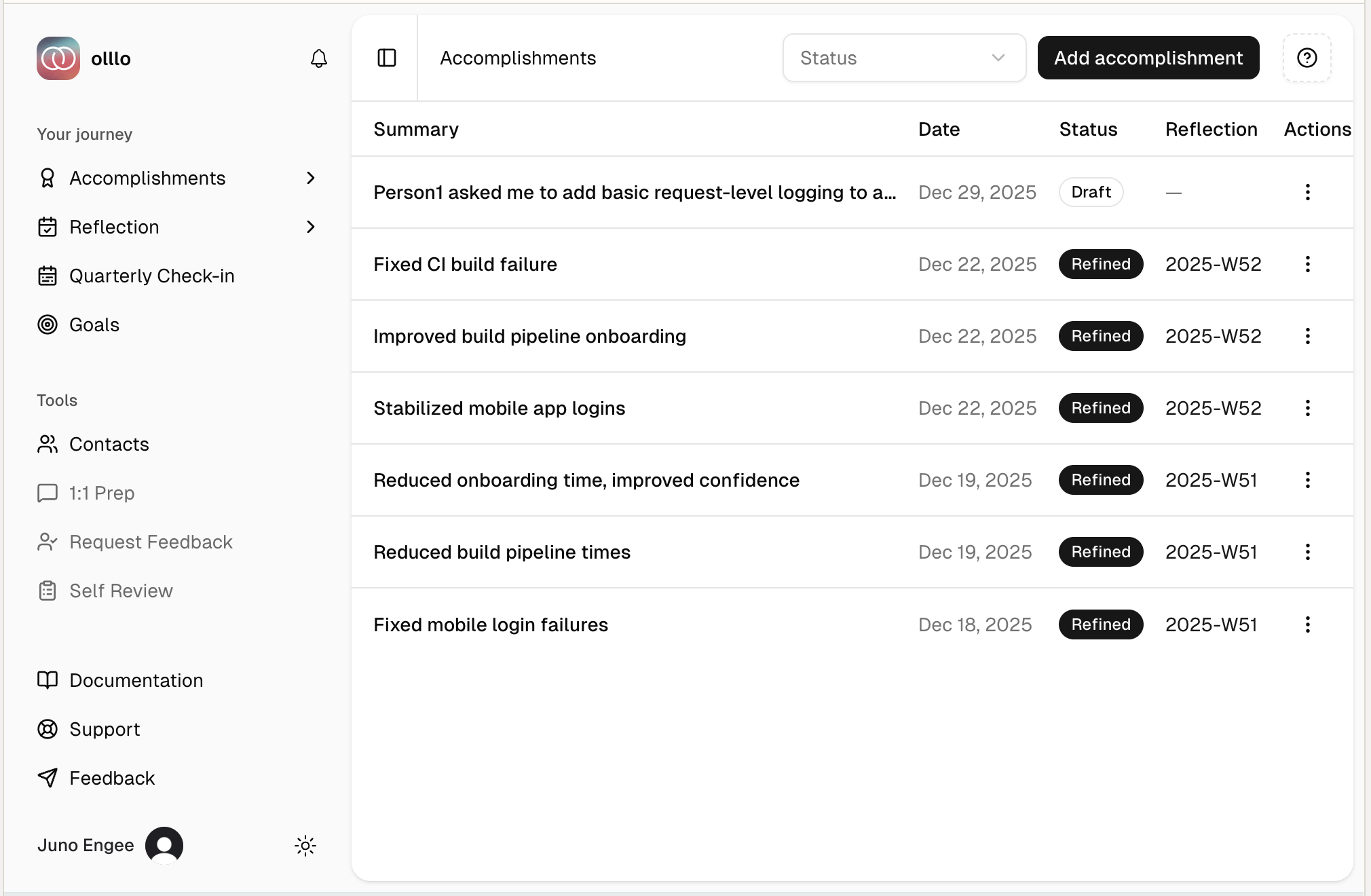Open Quarterly Check-in calendar item
1371x896 pixels.
click(151, 276)
